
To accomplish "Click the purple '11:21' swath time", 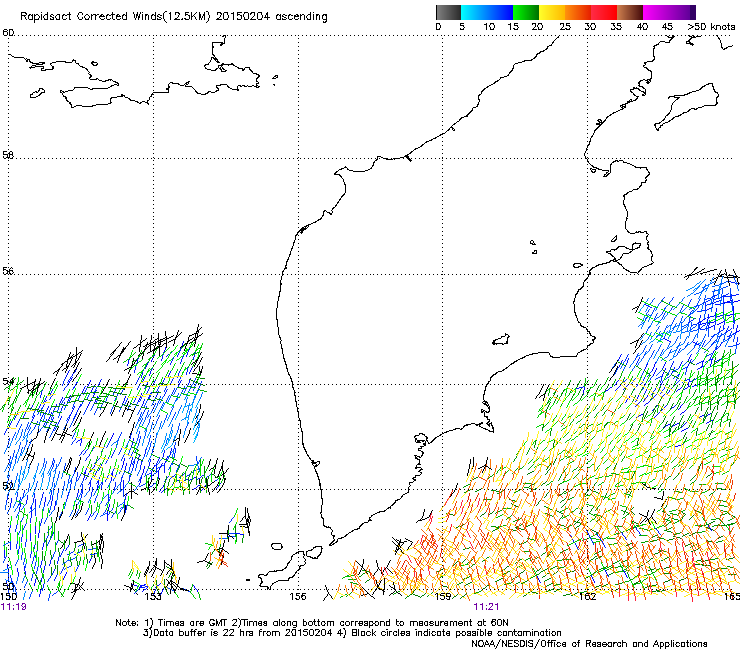I will [486, 607].
